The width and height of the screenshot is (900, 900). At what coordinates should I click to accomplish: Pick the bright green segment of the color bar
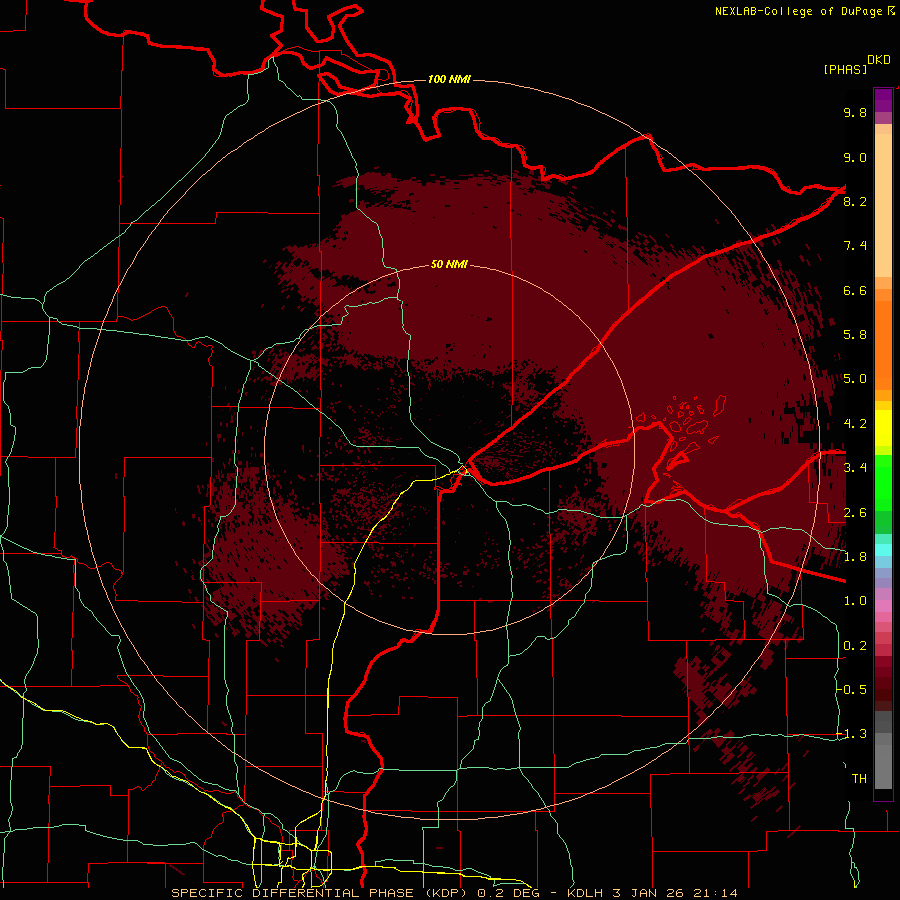[x=883, y=482]
